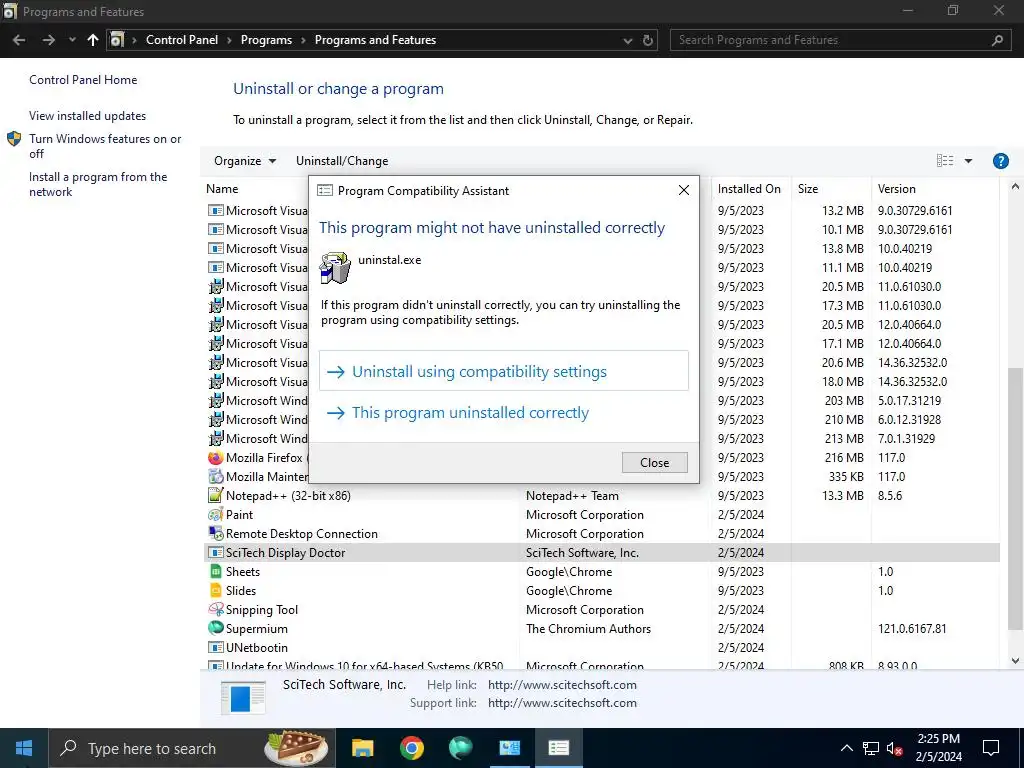Select the Slides app icon
Screen dimensions: 1024x768
coord(216,590)
